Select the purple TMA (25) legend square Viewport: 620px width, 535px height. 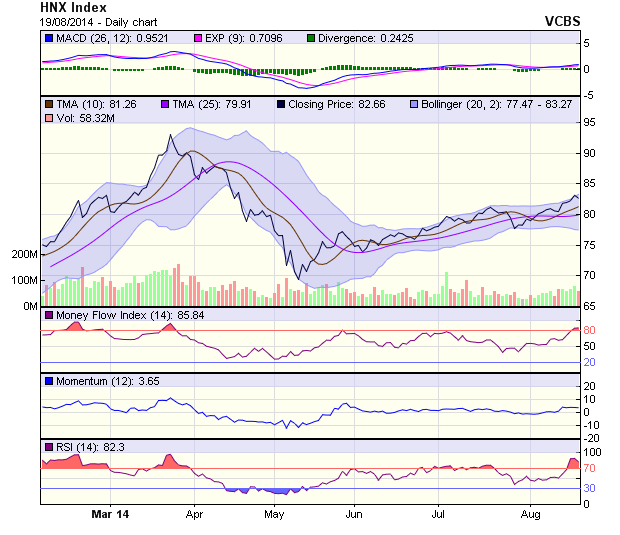(x=164, y=104)
